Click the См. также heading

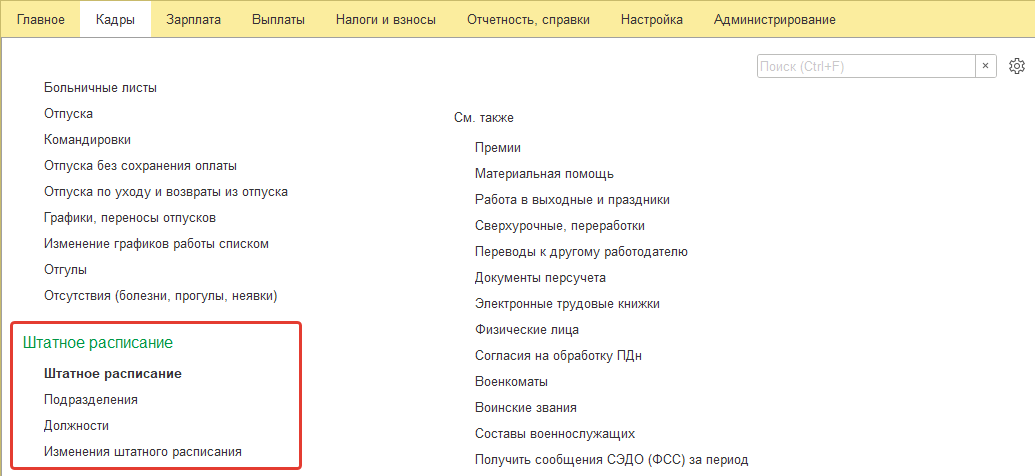pos(484,118)
